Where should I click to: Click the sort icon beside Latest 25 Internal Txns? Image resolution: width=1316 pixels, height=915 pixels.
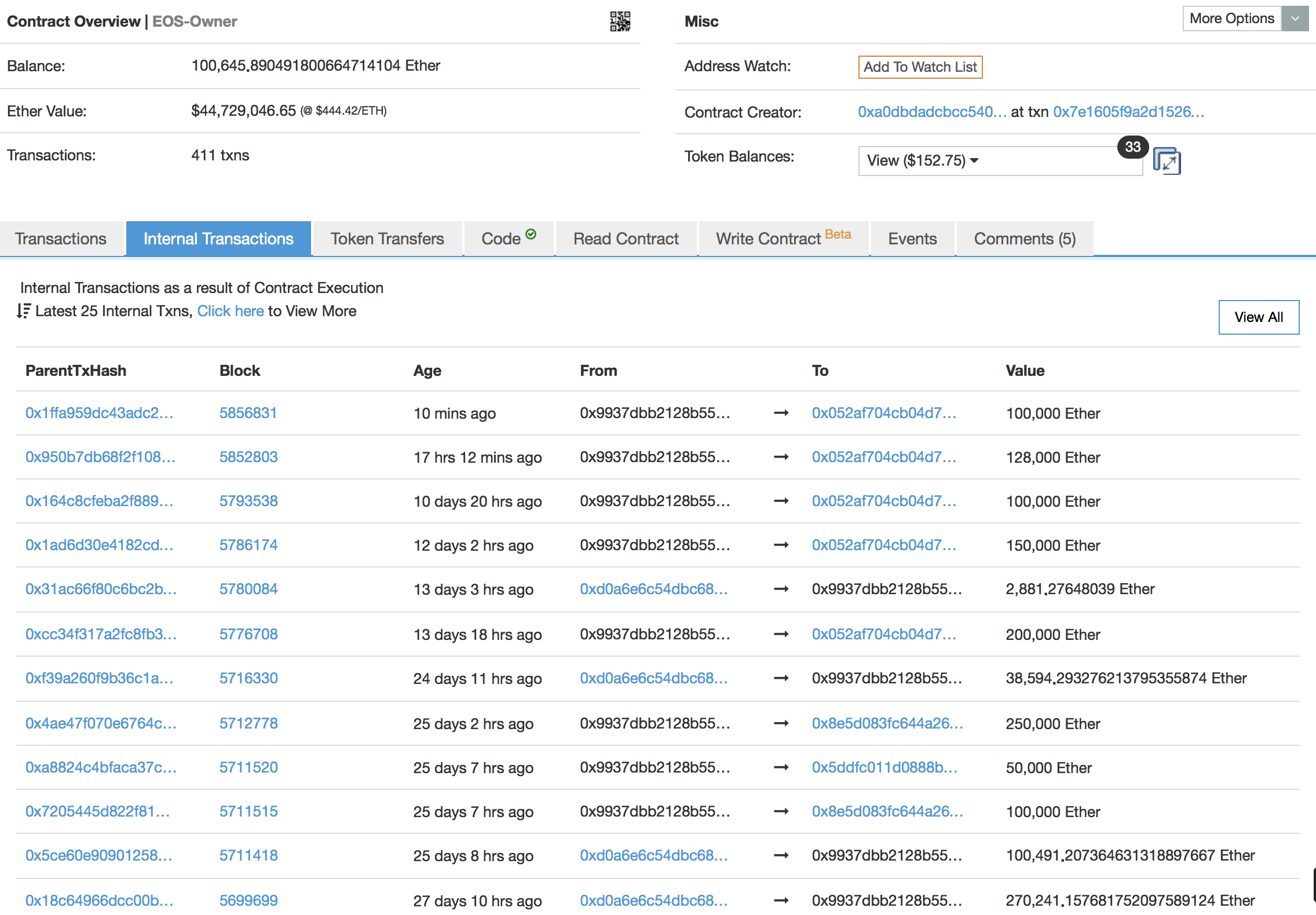coord(23,311)
